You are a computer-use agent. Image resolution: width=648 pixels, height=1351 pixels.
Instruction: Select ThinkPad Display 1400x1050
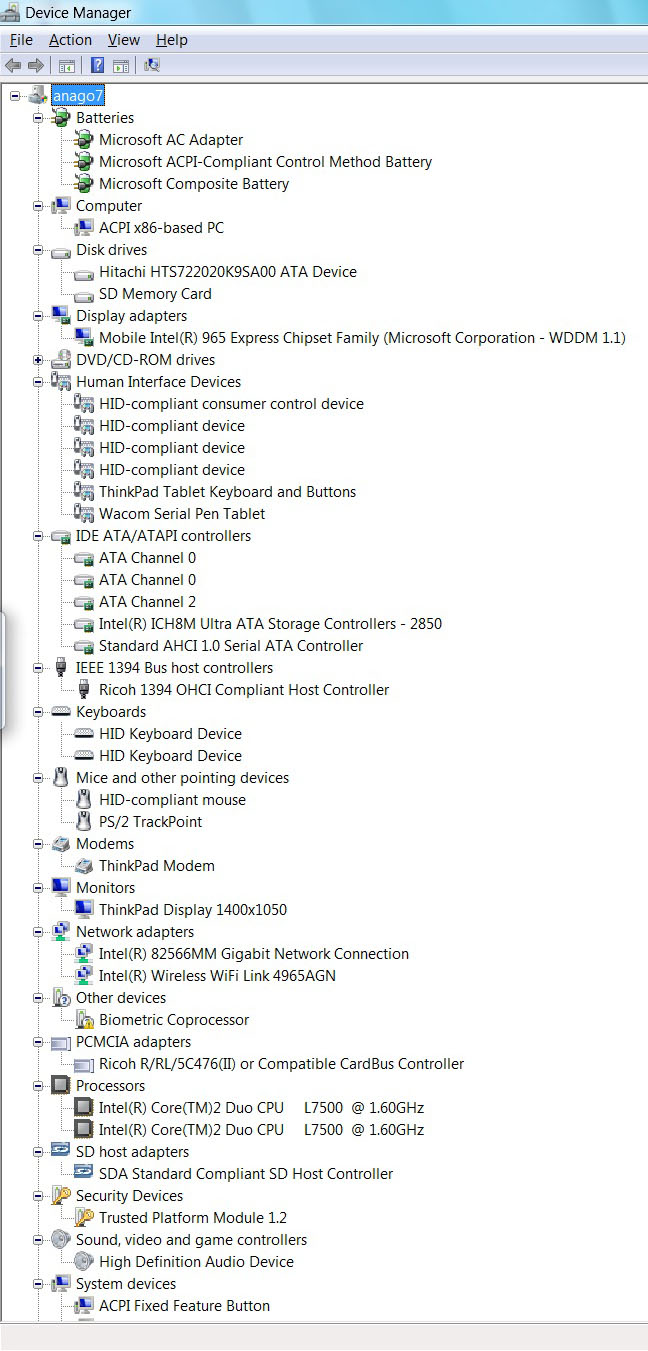pyautogui.click(x=192, y=910)
